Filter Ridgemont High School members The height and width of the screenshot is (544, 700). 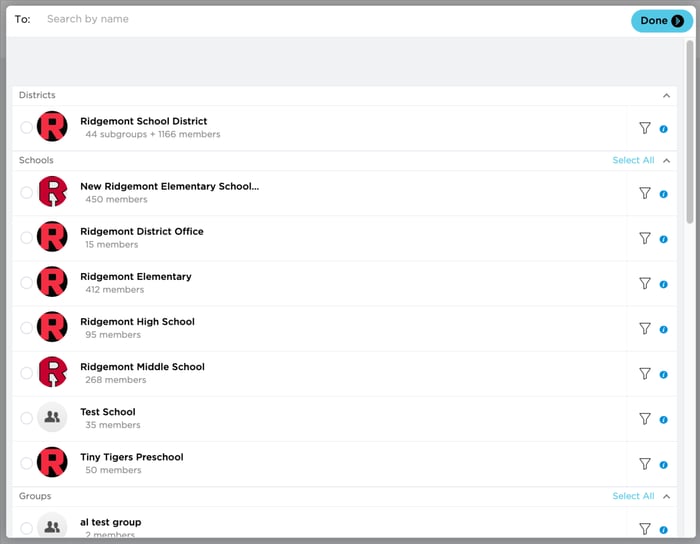coord(645,328)
